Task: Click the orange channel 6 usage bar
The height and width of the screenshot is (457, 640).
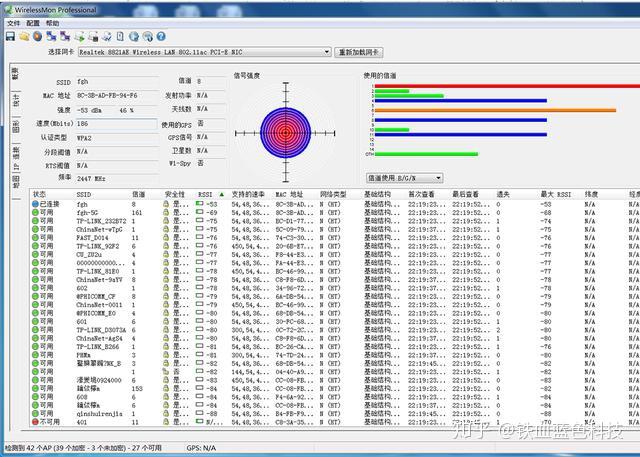Action: [x=495, y=110]
